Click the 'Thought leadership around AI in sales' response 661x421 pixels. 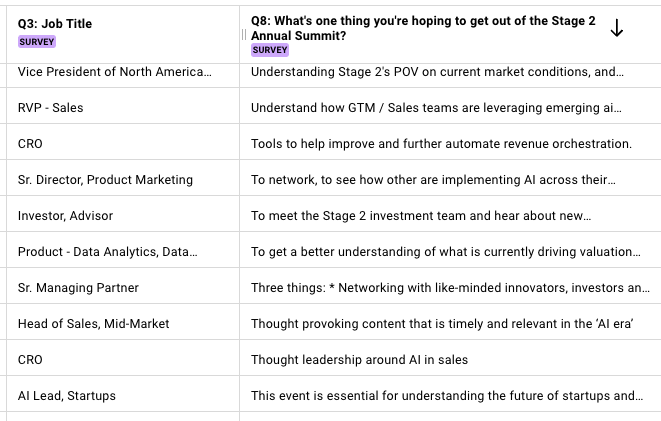(359, 360)
